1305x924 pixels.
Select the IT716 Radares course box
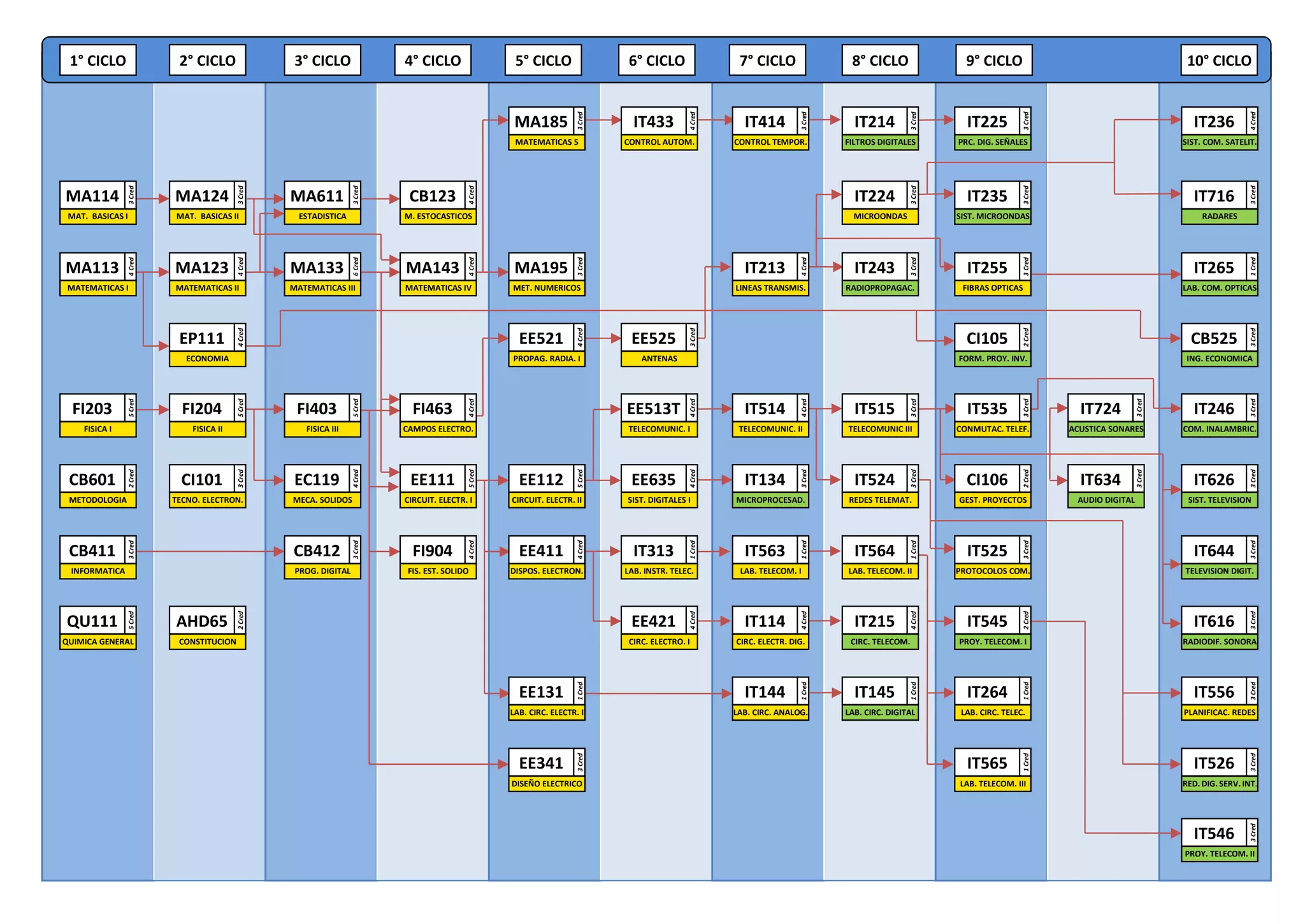(1218, 203)
